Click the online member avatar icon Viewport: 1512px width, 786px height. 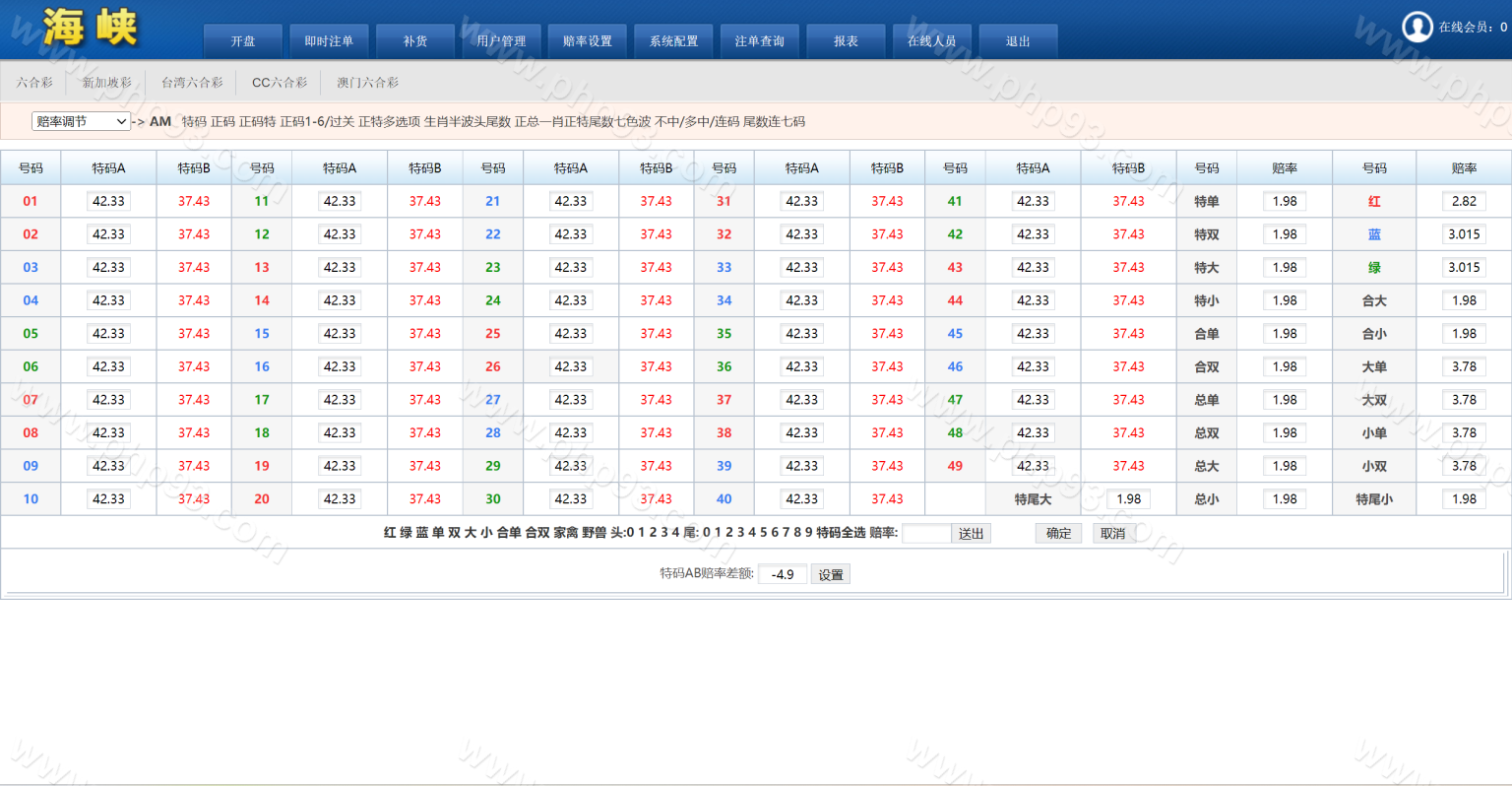[1417, 27]
